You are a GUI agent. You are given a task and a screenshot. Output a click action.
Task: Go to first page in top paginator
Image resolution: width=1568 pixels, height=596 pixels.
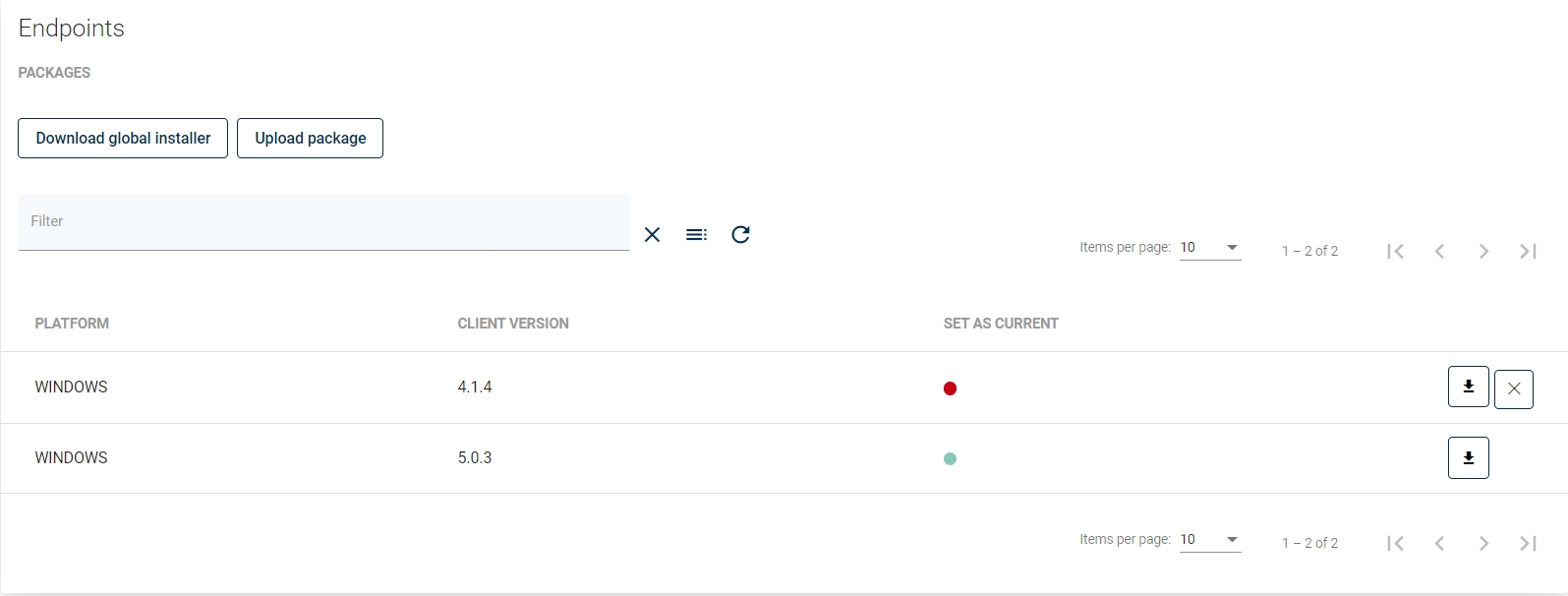pos(1395,251)
